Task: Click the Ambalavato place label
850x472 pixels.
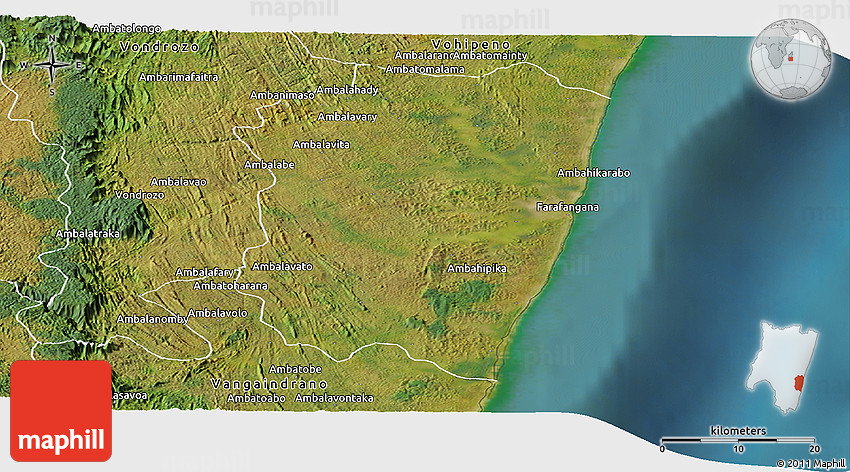Action: 282,266
